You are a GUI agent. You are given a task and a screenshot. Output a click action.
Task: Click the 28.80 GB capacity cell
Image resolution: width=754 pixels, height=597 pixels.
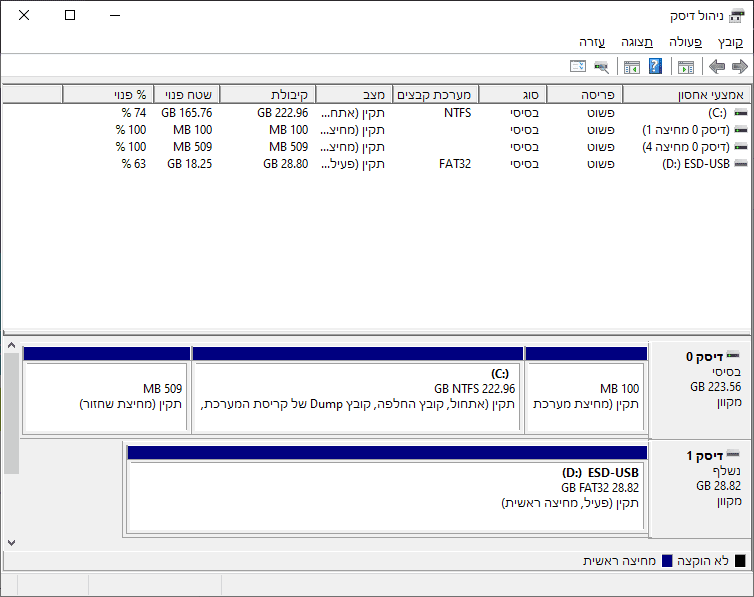[x=286, y=164]
